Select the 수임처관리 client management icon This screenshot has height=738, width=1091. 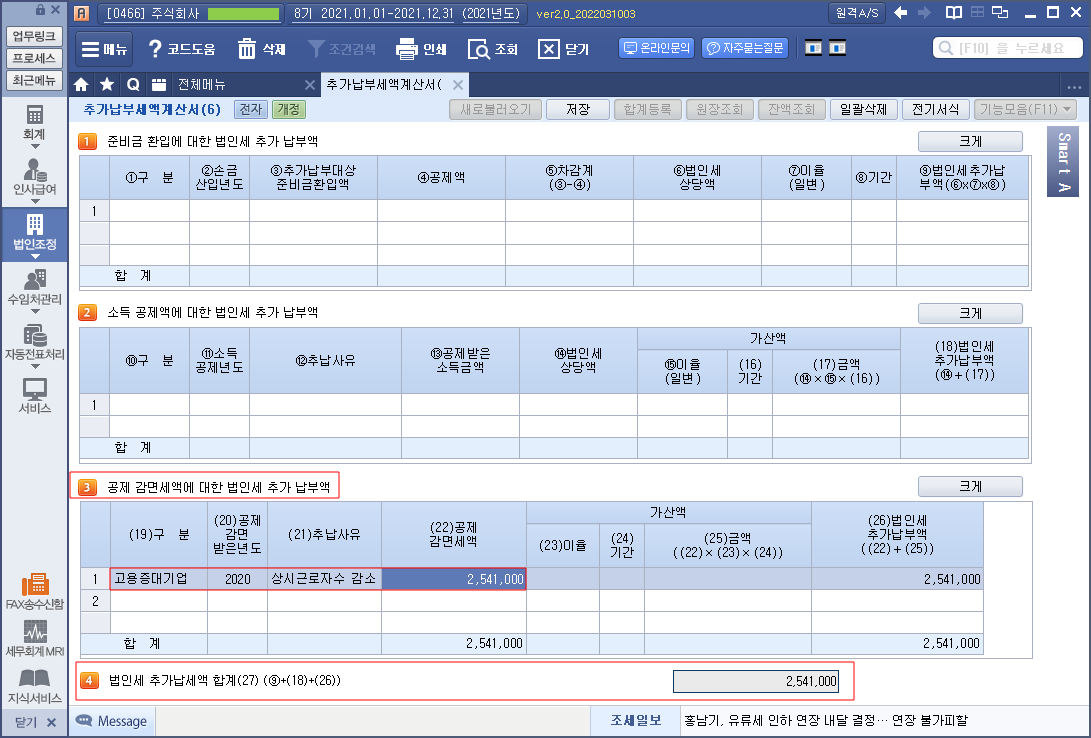pos(34,286)
